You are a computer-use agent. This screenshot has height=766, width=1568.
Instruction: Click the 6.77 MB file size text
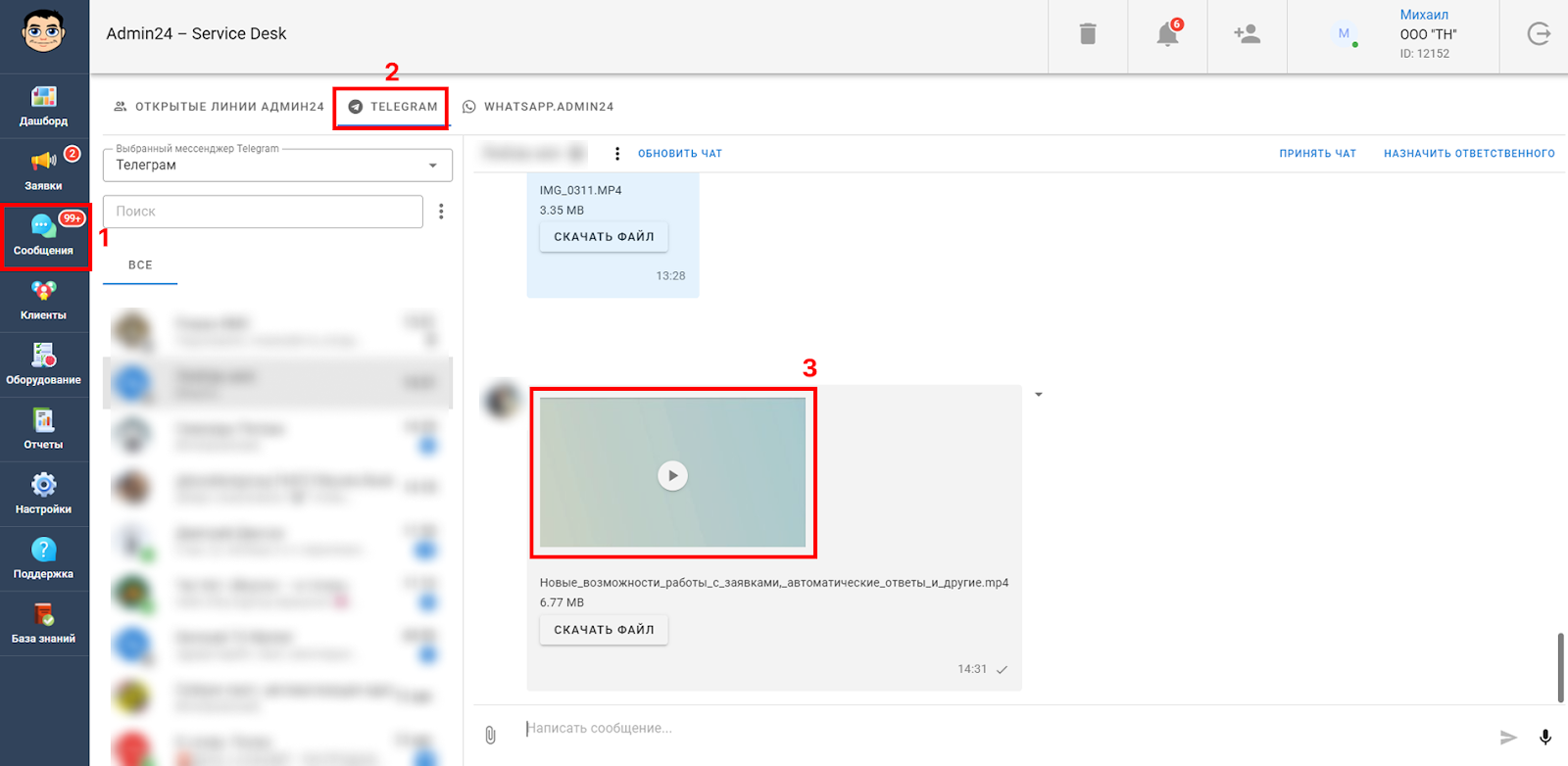click(x=562, y=603)
